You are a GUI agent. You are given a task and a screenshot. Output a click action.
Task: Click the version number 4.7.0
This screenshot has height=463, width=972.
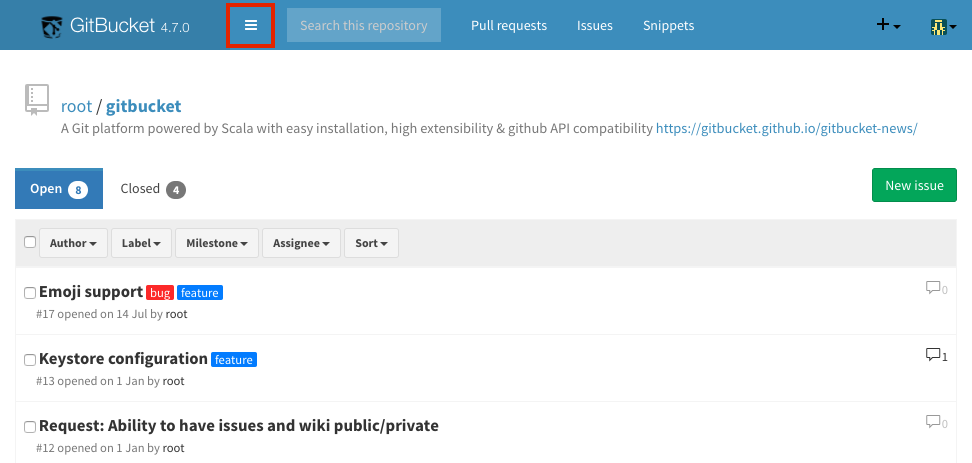[x=175, y=28]
